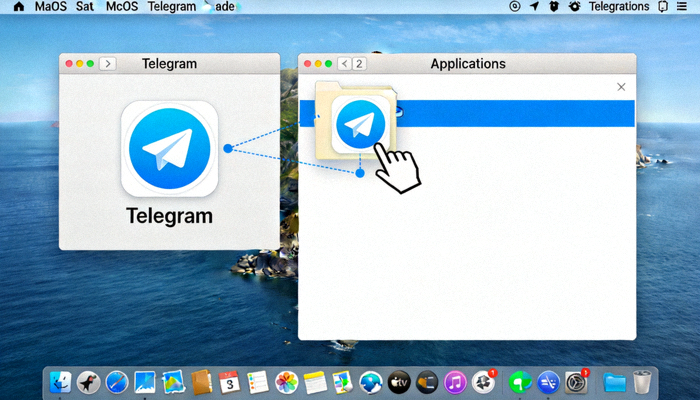This screenshot has height=400, width=700.
Task: Launch the blue App Store icon in dock
Action: point(549,383)
